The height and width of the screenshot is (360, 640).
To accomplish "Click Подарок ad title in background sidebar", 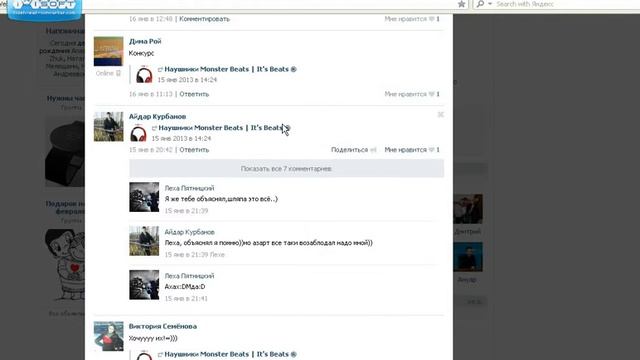I will tap(65, 207).
